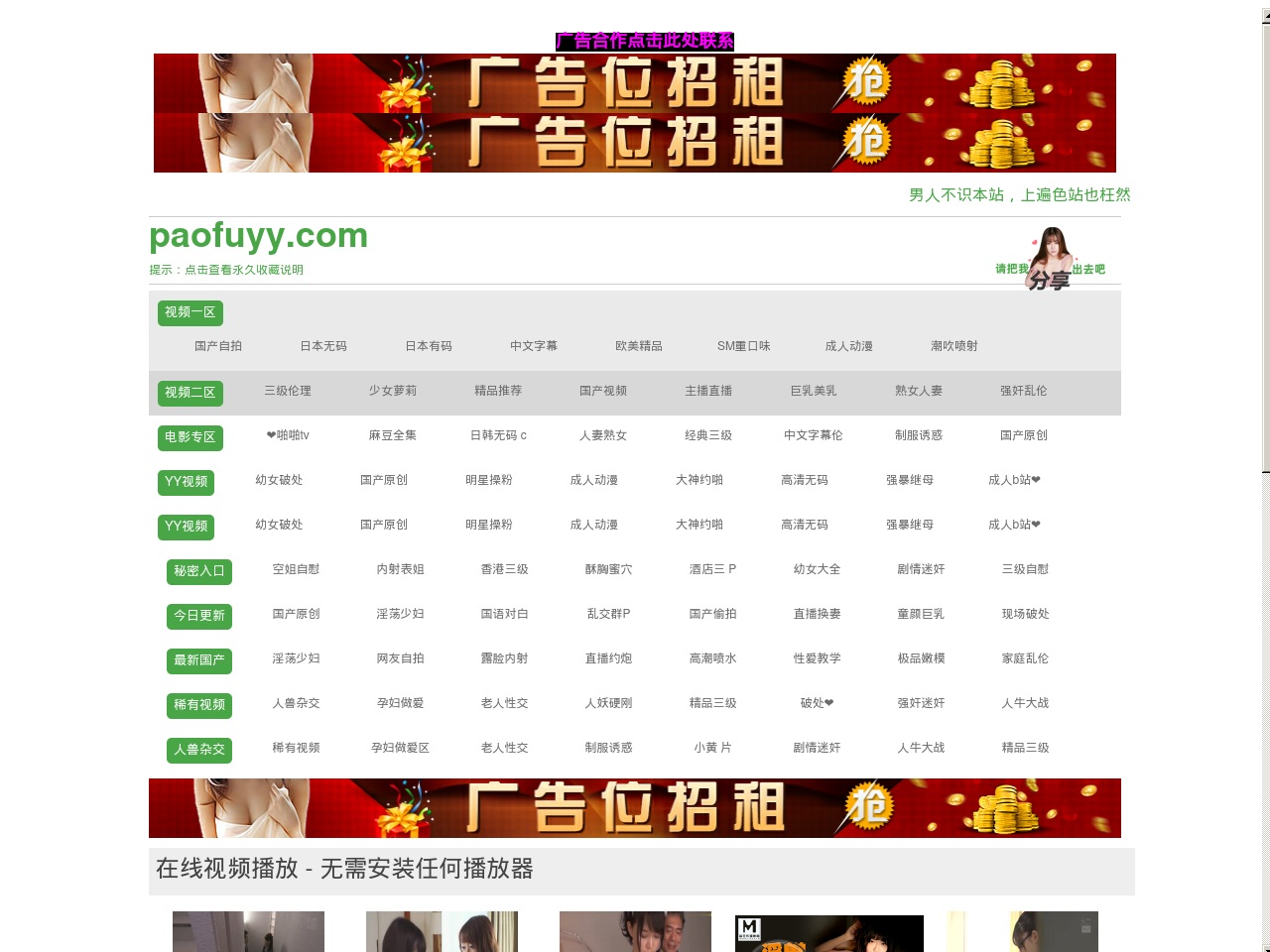Click the 小黄 片 link
Image resolution: width=1270 pixels, height=952 pixels.
tap(712, 748)
